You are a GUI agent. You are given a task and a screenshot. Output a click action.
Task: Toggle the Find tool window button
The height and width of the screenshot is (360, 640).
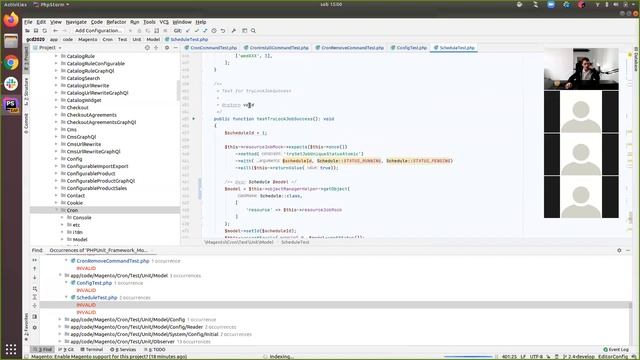point(43,349)
